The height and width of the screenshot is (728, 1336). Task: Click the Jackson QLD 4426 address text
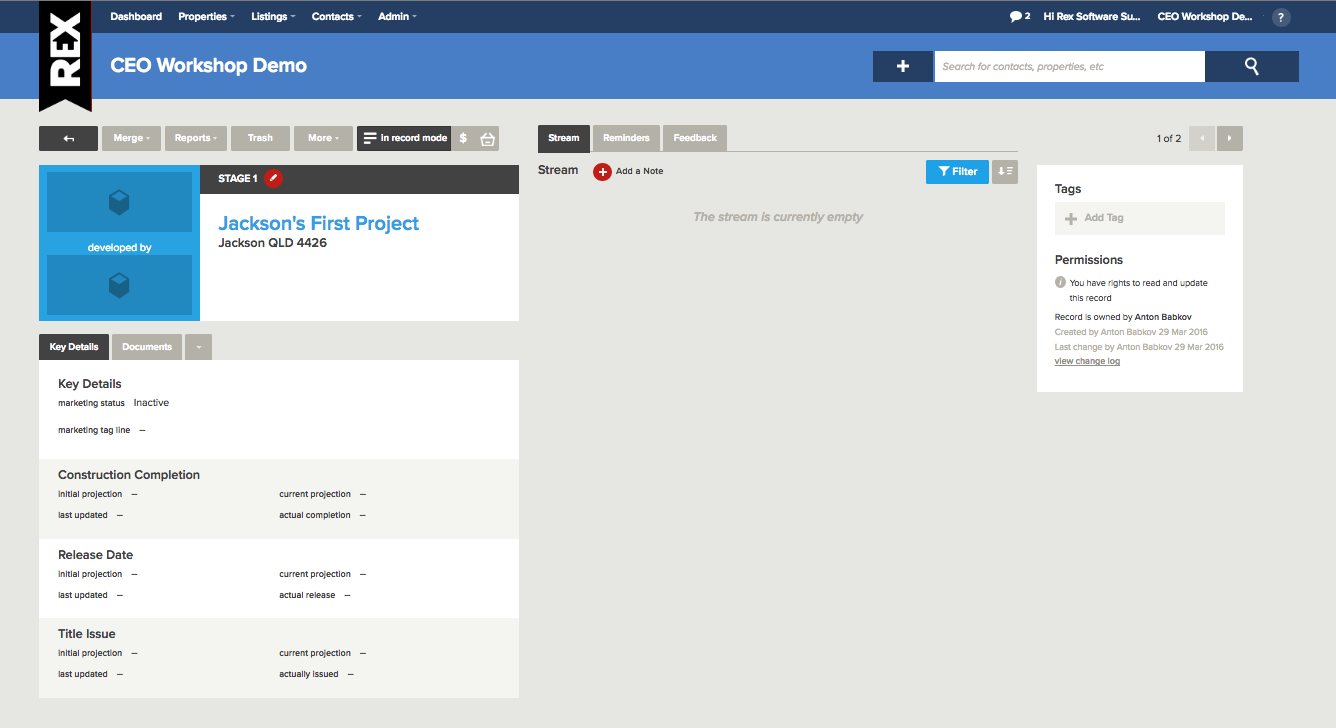pyautogui.click(x=272, y=243)
